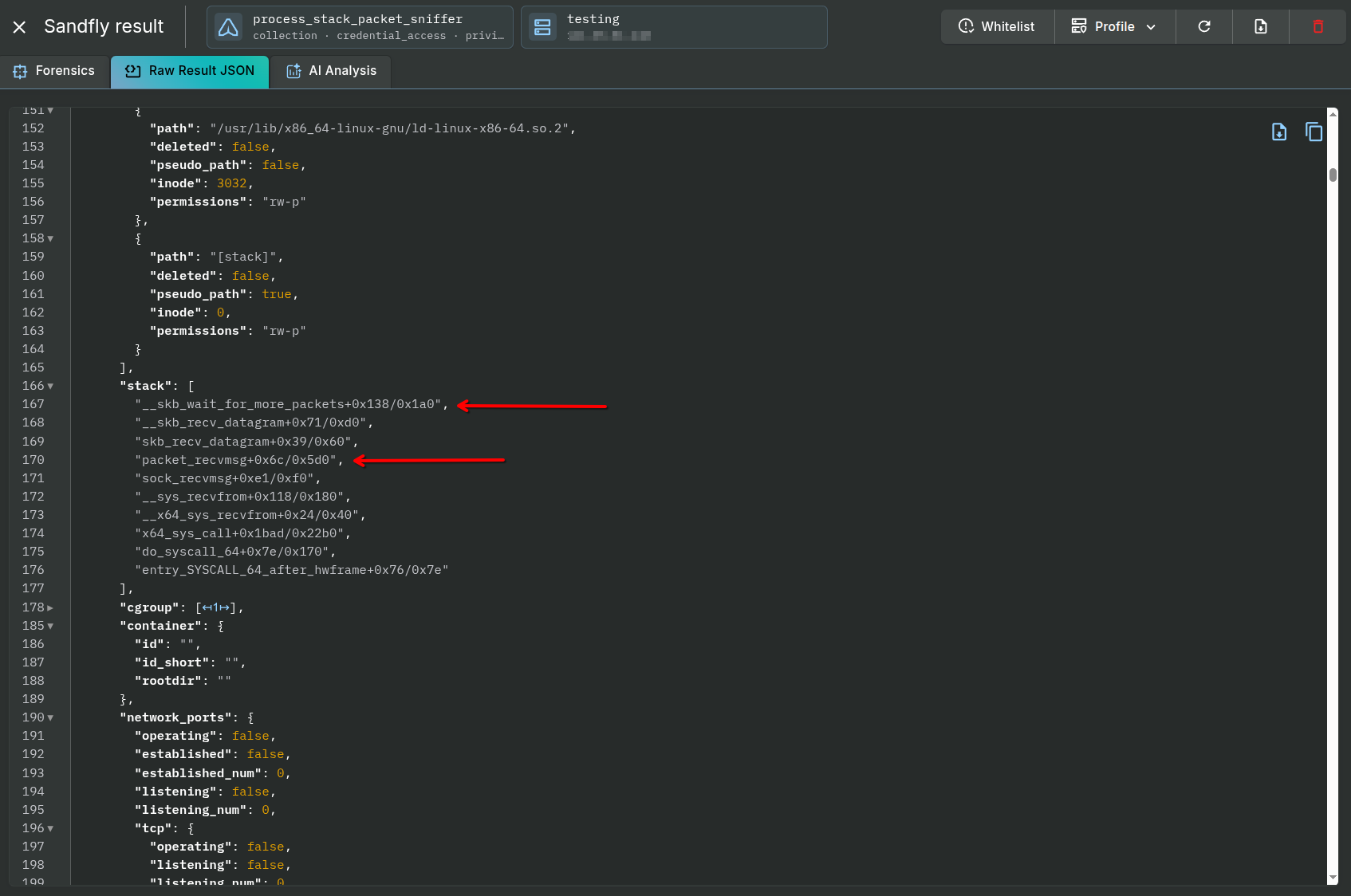Click the ld-linux-x86-64.so.2 path value
This screenshot has height=896, width=1351.
[389, 128]
